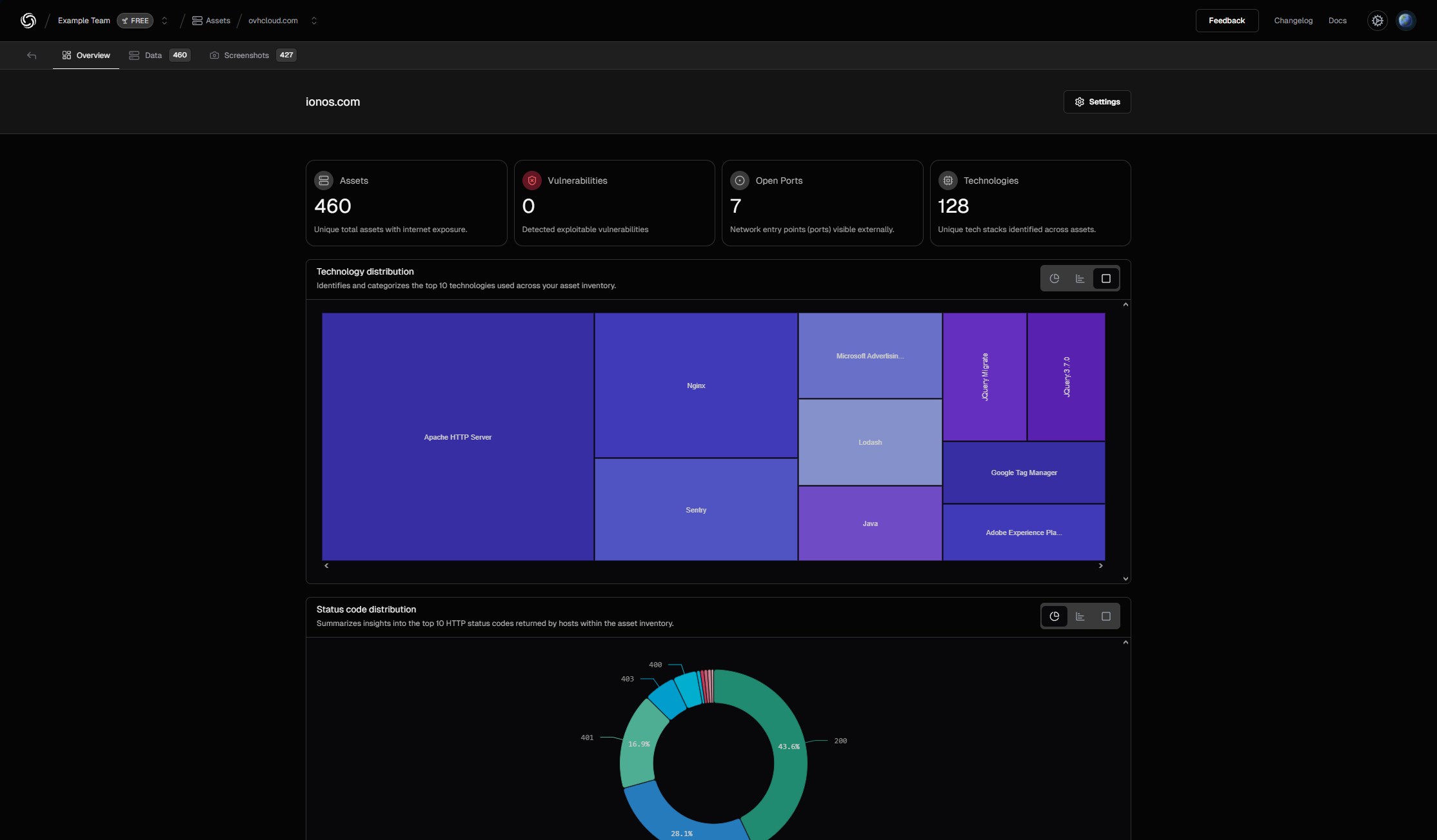
Task: Click the 427 badge on Screenshots tab
Action: [286, 55]
